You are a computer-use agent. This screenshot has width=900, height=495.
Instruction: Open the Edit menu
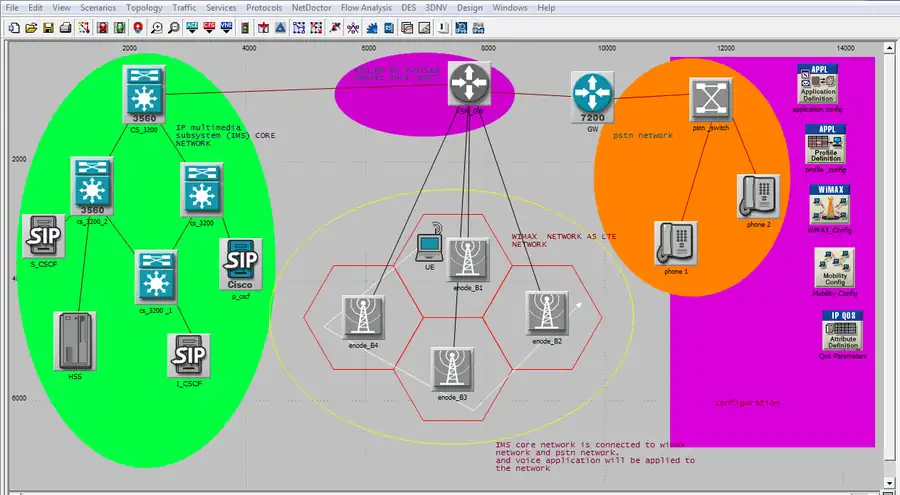click(36, 7)
